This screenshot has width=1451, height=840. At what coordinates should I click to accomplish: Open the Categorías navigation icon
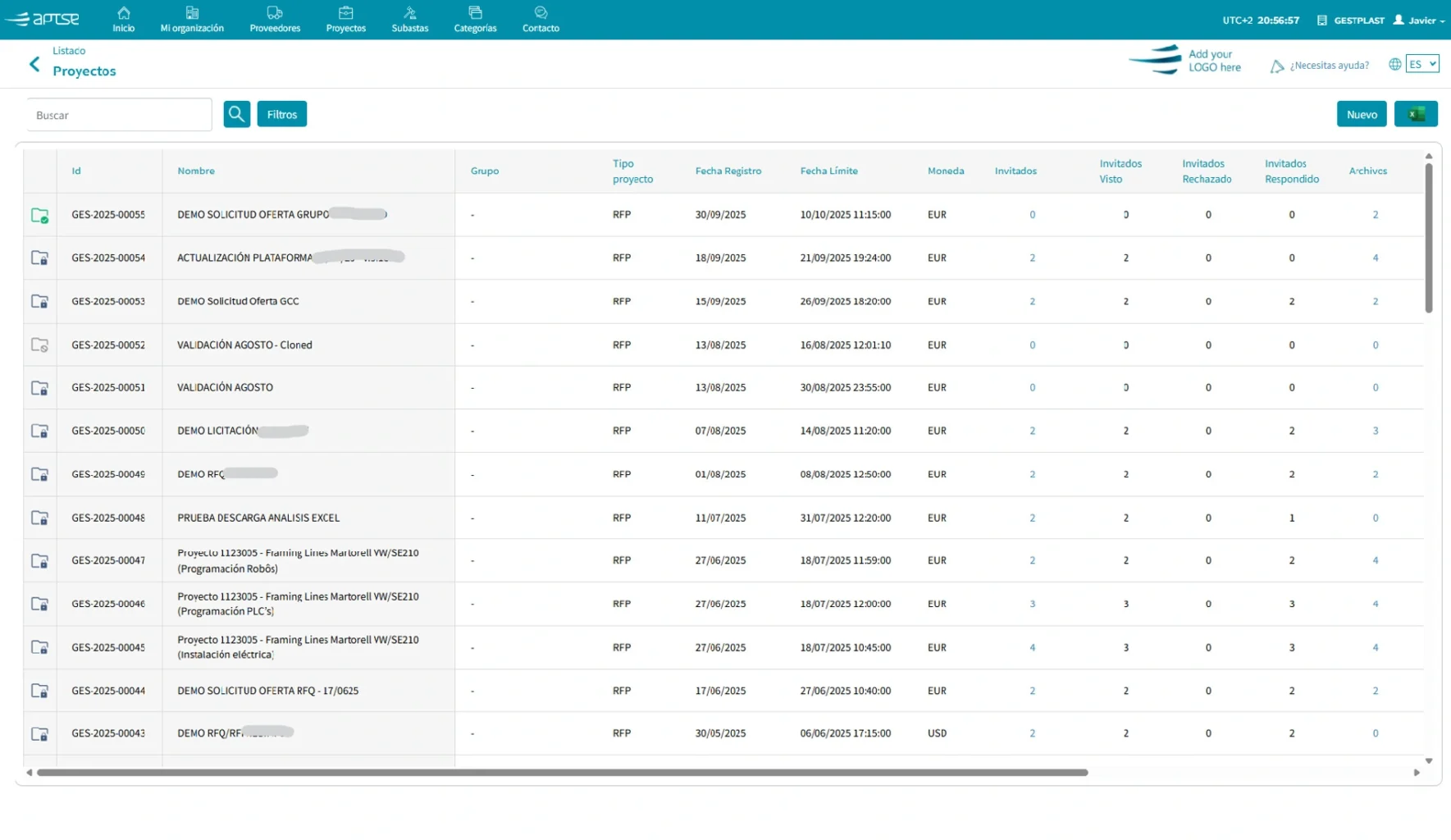(x=475, y=19)
